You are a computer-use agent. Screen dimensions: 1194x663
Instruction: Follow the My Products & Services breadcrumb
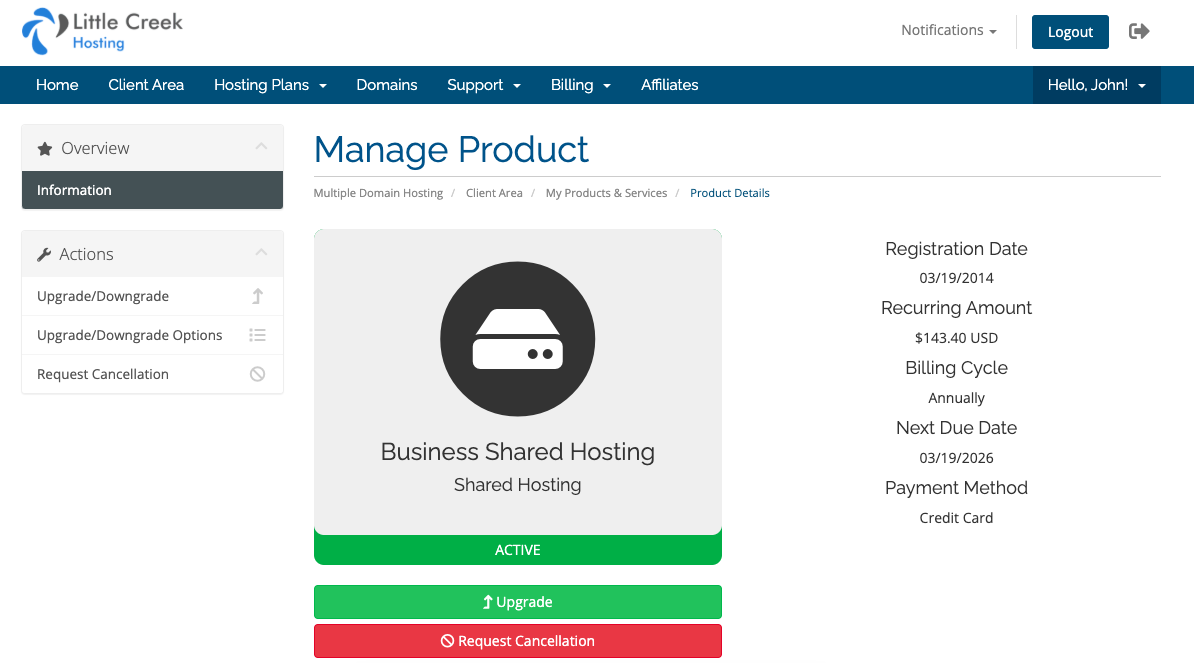[606, 193]
